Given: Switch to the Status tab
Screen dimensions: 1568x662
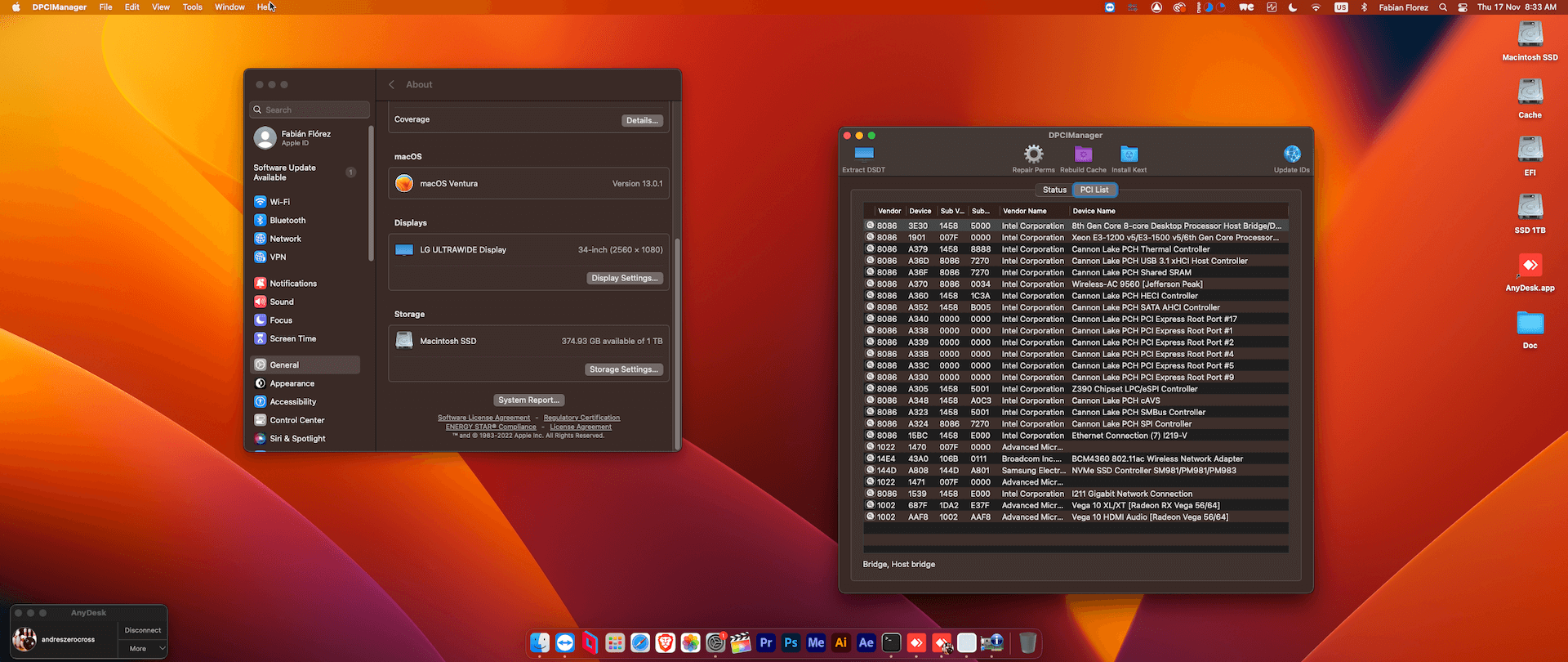Looking at the screenshot, I should (x=1054, y=190).
